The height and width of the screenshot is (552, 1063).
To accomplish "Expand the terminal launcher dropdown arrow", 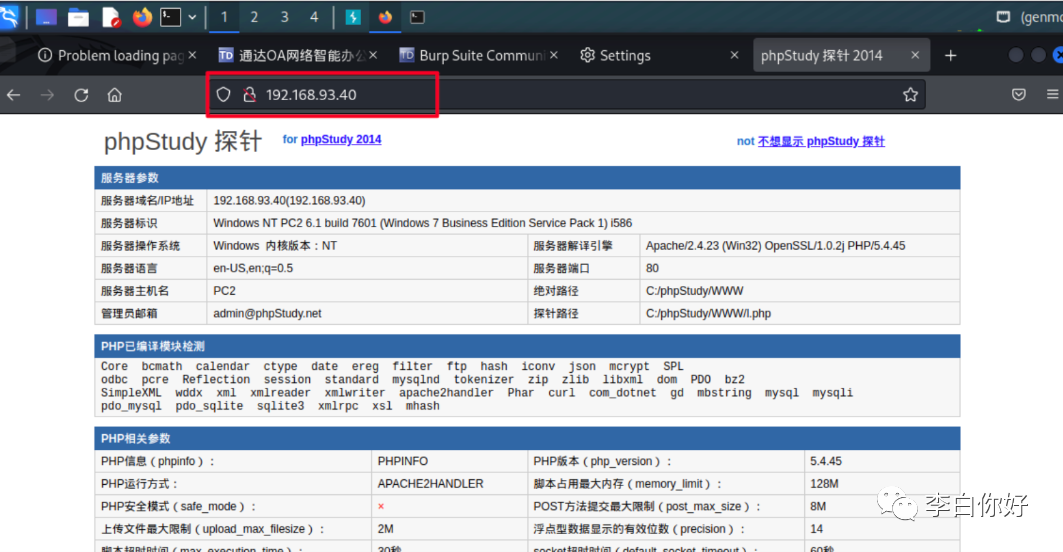I will tap(192, 17).
